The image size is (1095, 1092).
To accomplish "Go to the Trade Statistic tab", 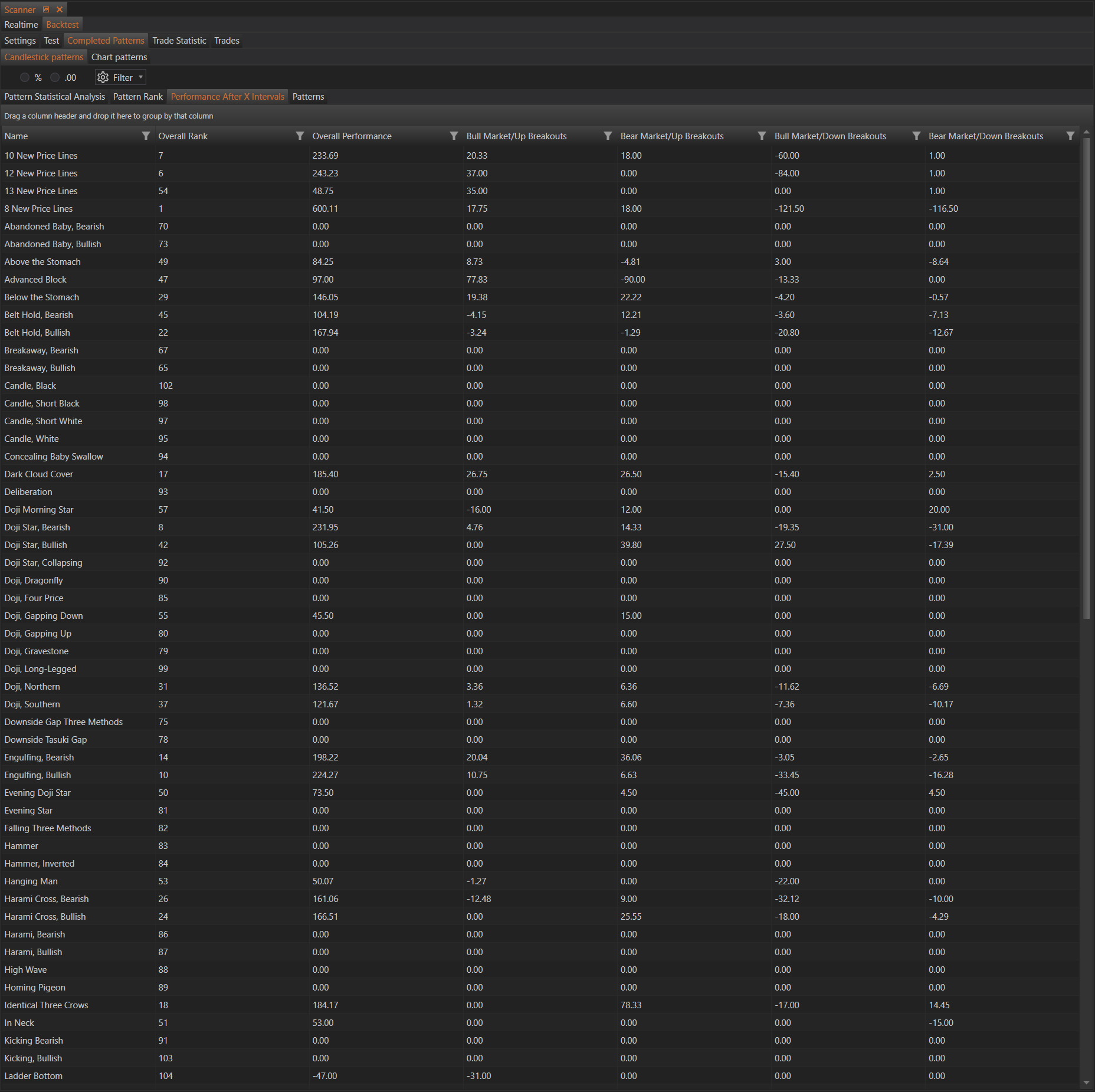I will 179,41.
